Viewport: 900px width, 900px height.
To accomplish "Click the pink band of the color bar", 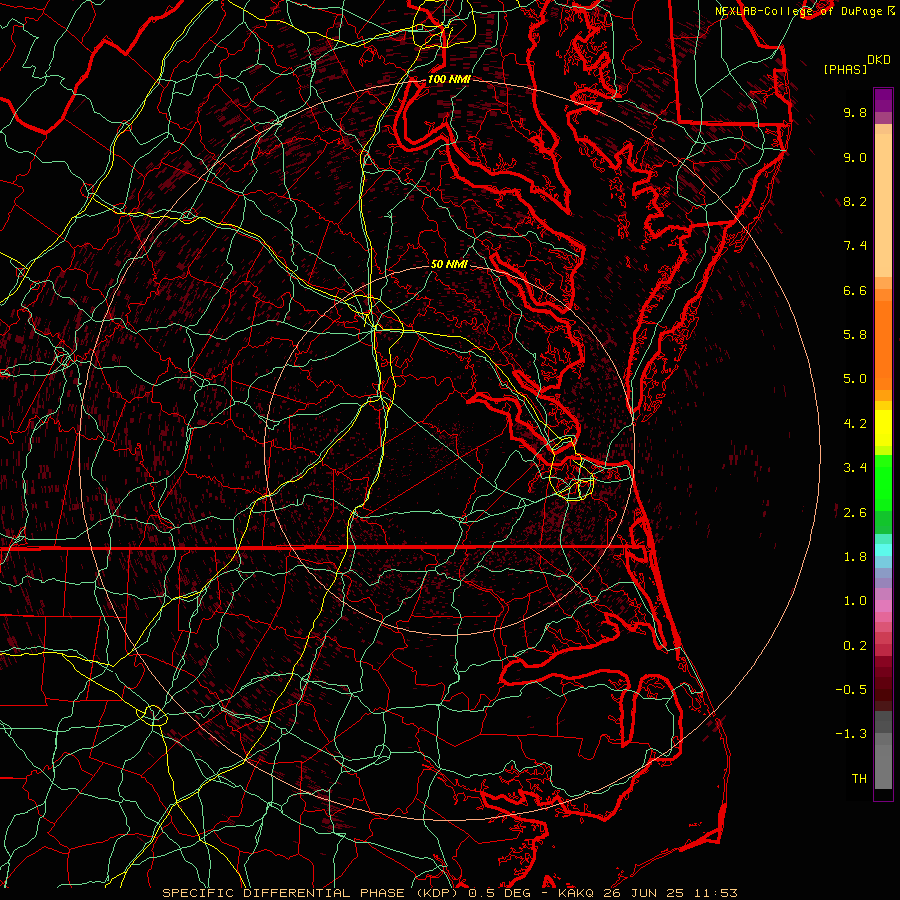I will click(x=883, y=606).
